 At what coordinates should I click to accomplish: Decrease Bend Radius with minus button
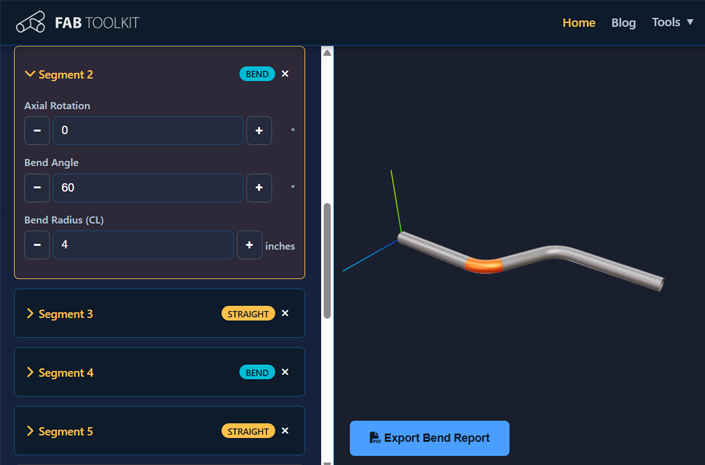click(37, 245)
